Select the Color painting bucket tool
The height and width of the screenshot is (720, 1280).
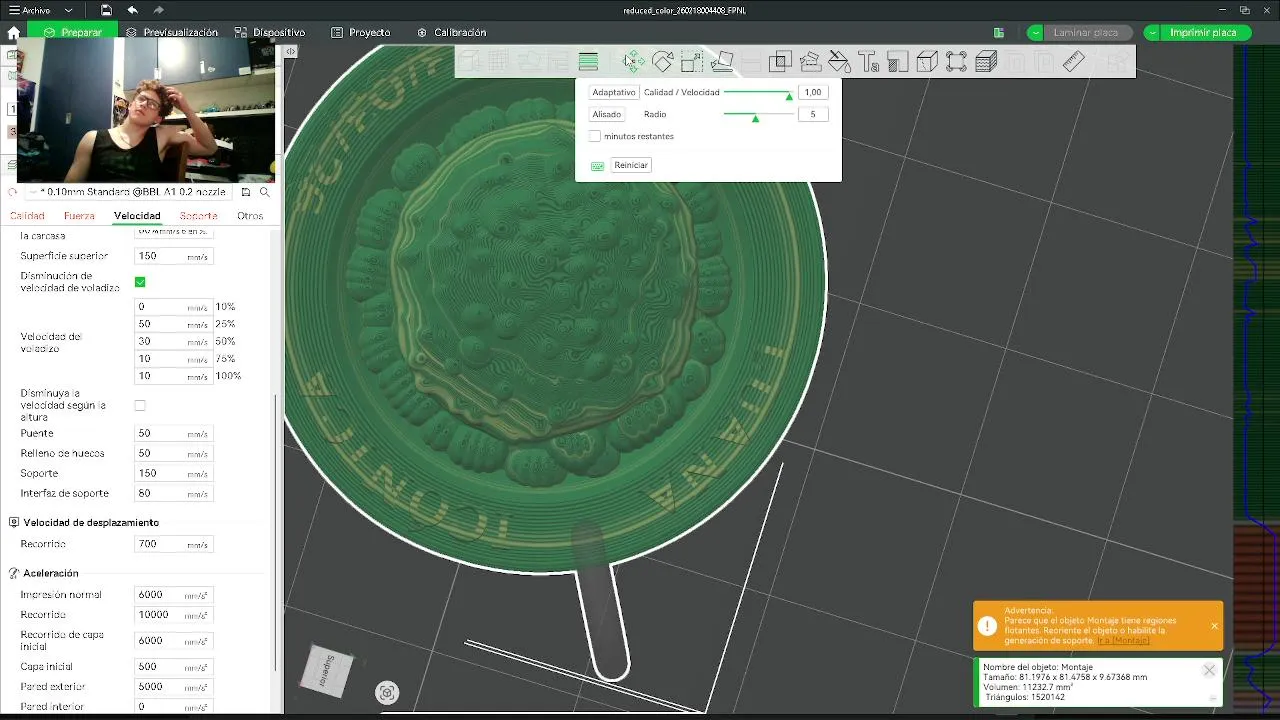pos(839,62)
